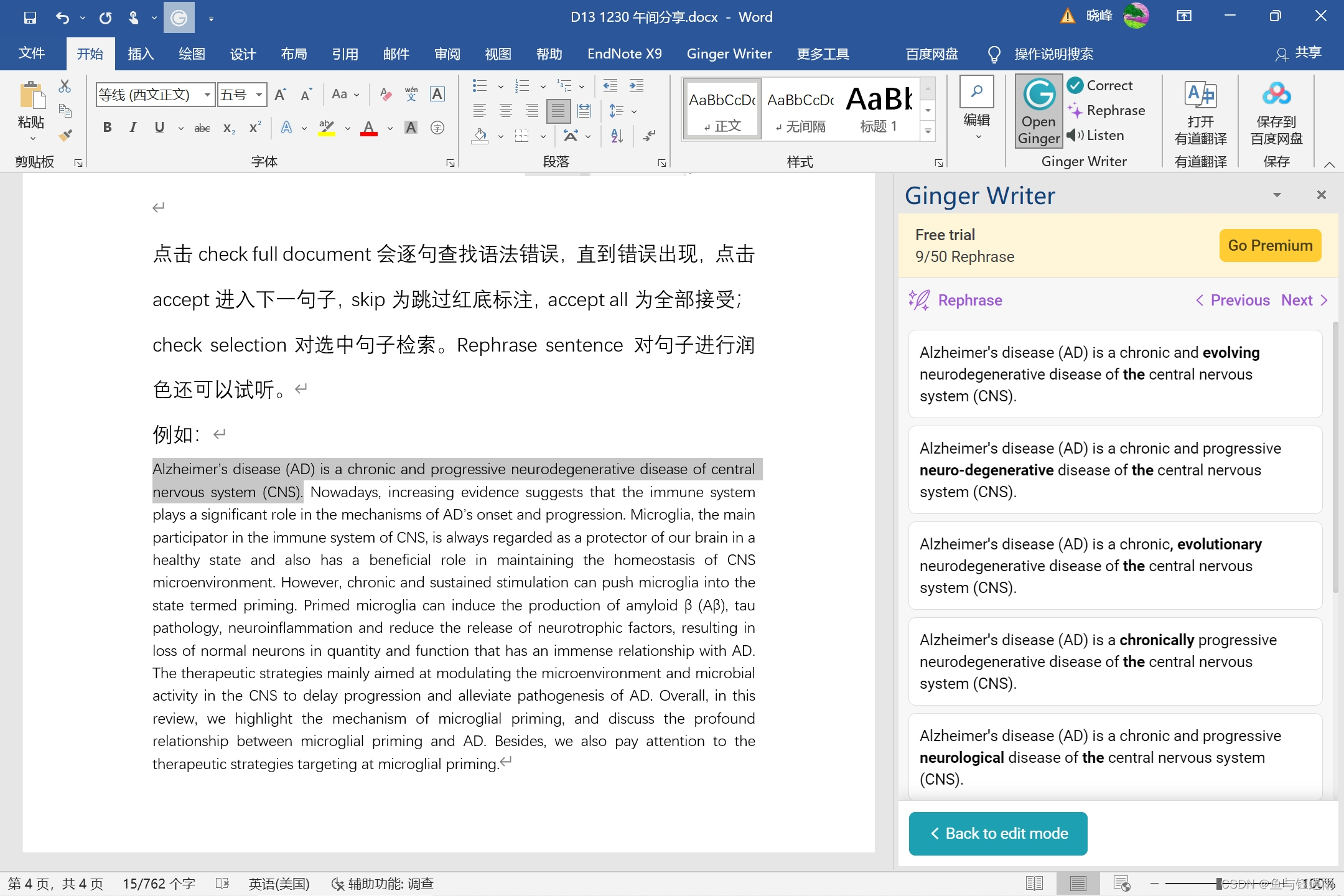The width and height of the screenshot is (1344, 896).
Task: Select Justify paragraph alignment
Action: [x=558, y=111]
